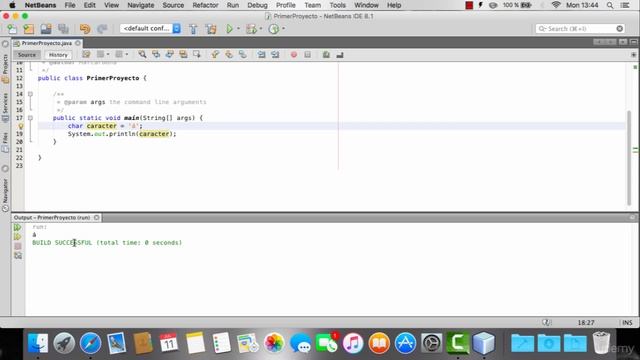Click the Undo arrow icon
The height and width of the screenshot is (360, 640).
[85, 29]
